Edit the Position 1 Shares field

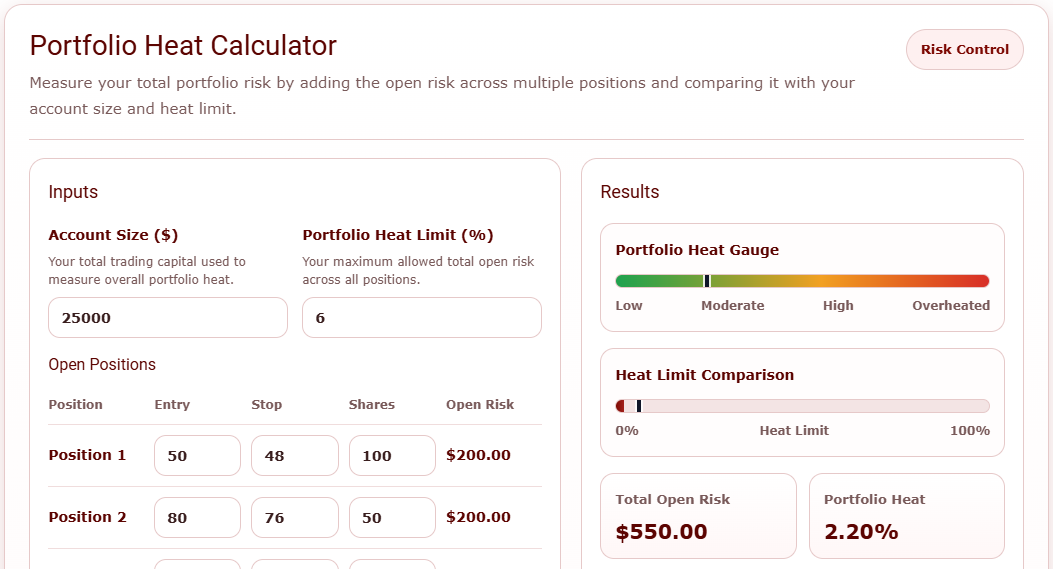point(391,456)
